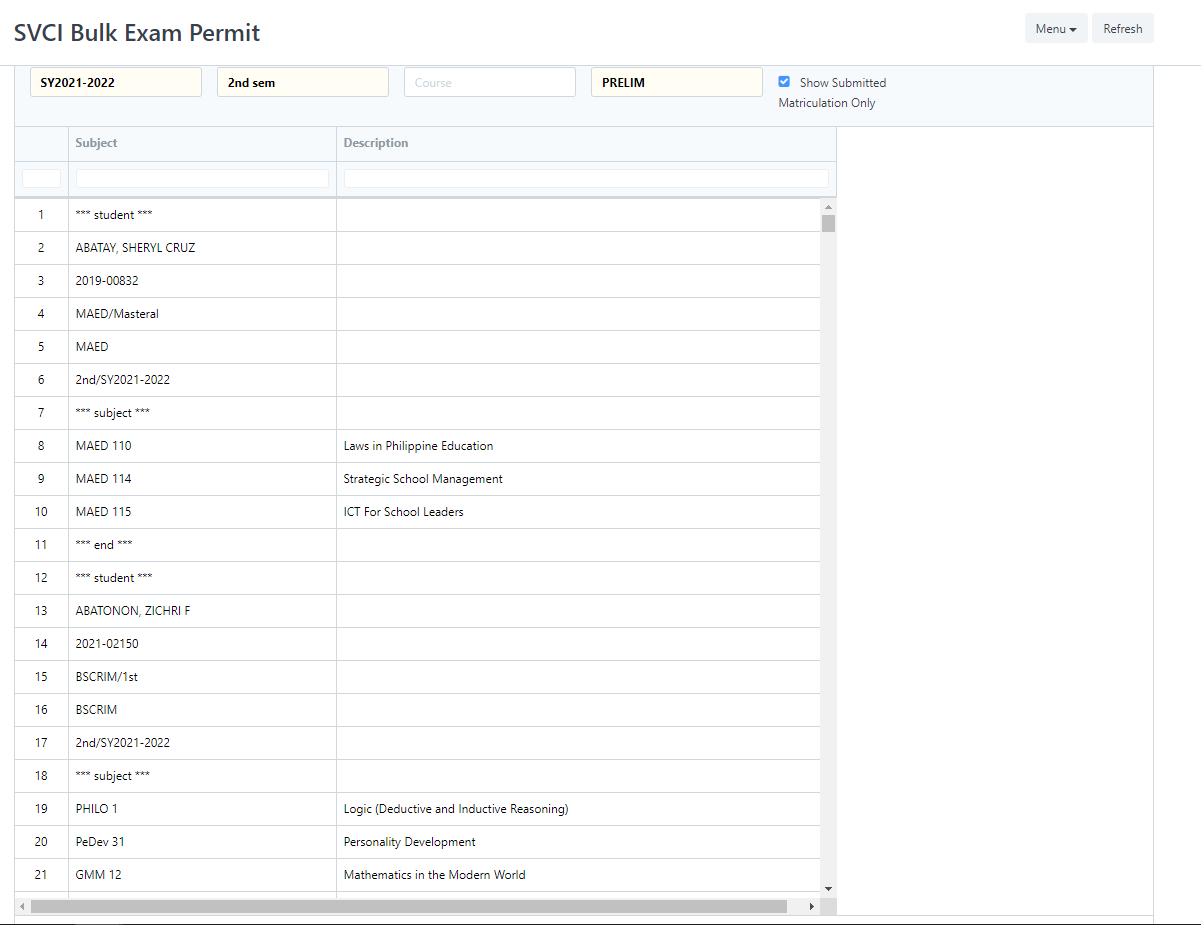Toggle Show Submitted Matriculation Only checkbox

pyautogui.click(x=784, y=82)
